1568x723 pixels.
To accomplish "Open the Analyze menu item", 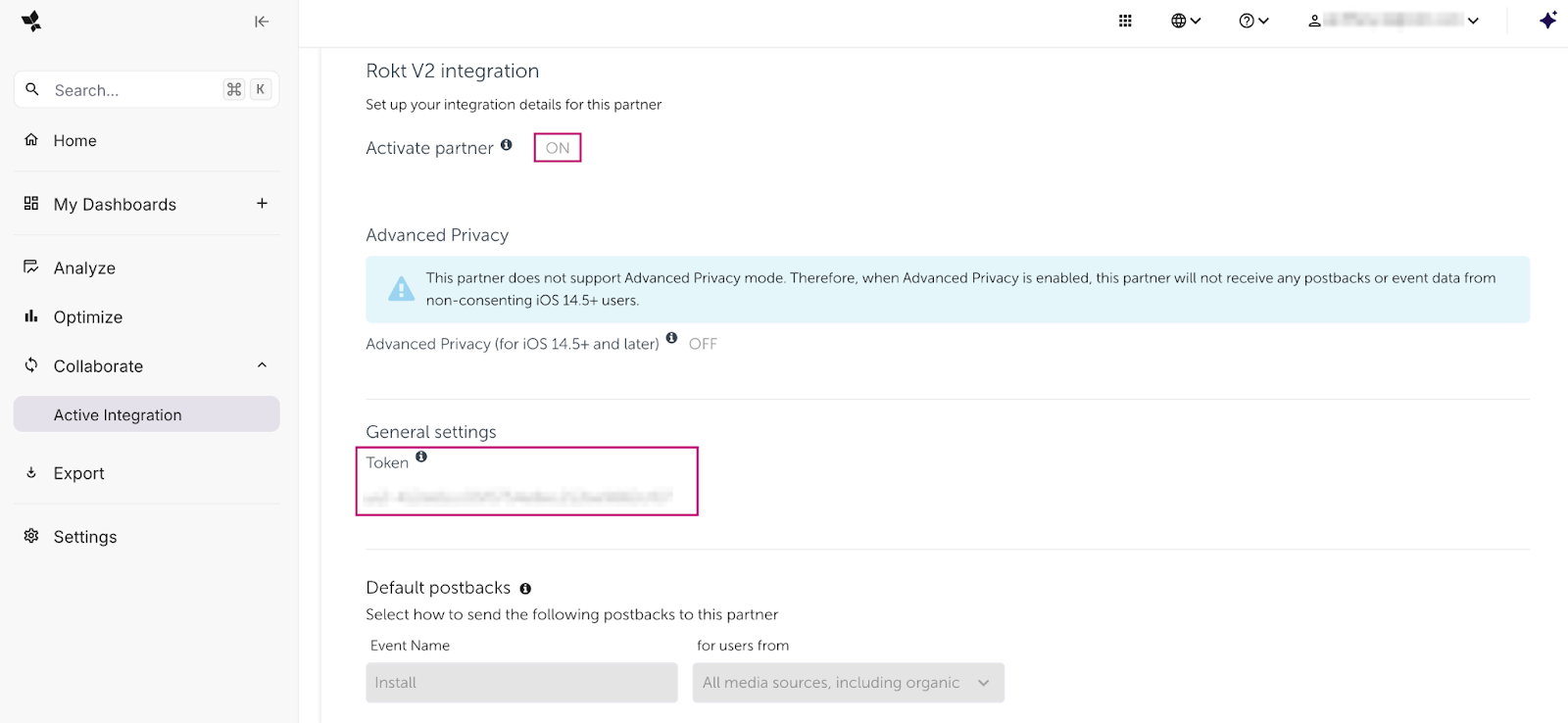I will 84,268.
